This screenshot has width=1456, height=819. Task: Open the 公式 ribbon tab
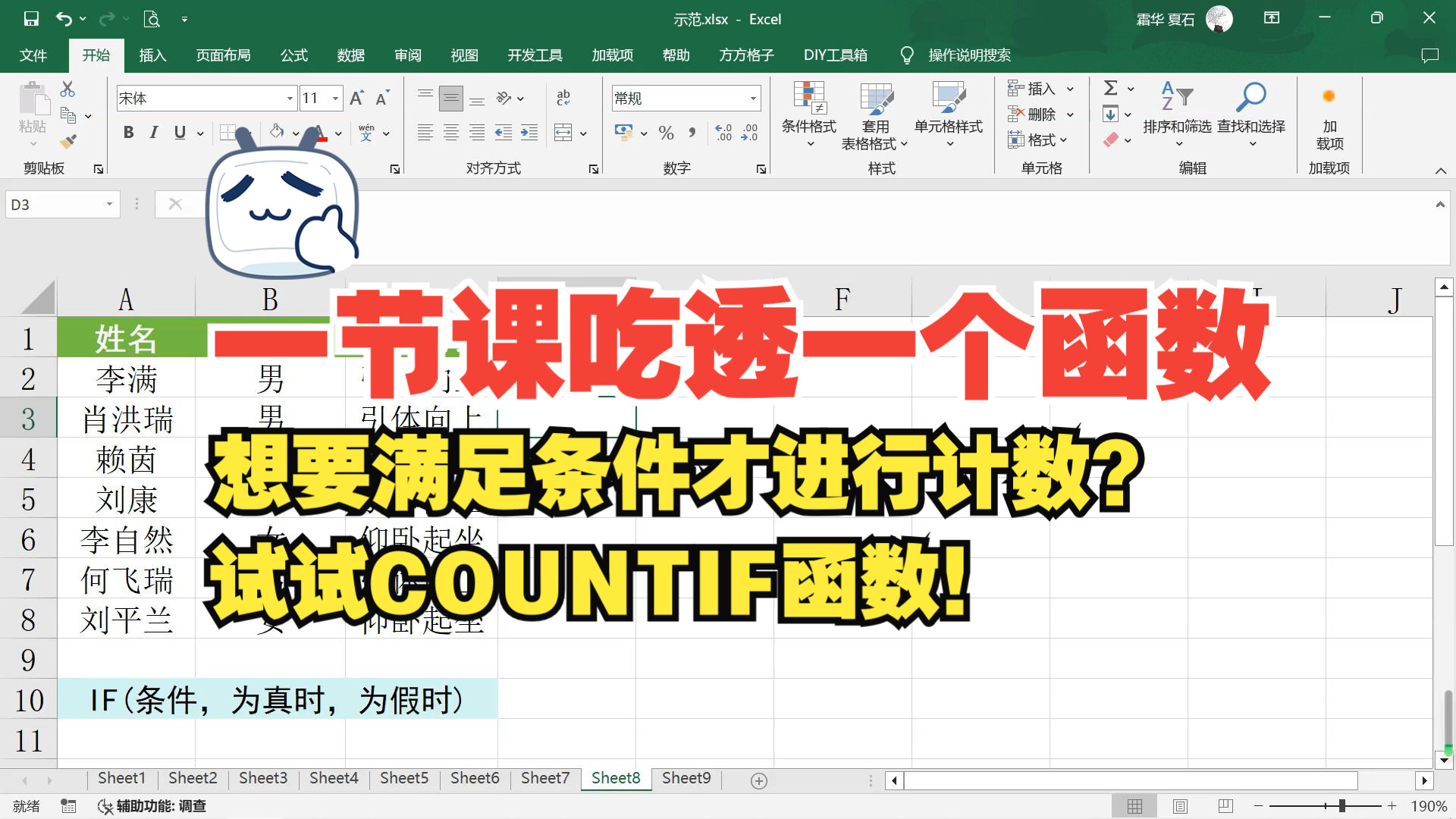click(293, 55)
